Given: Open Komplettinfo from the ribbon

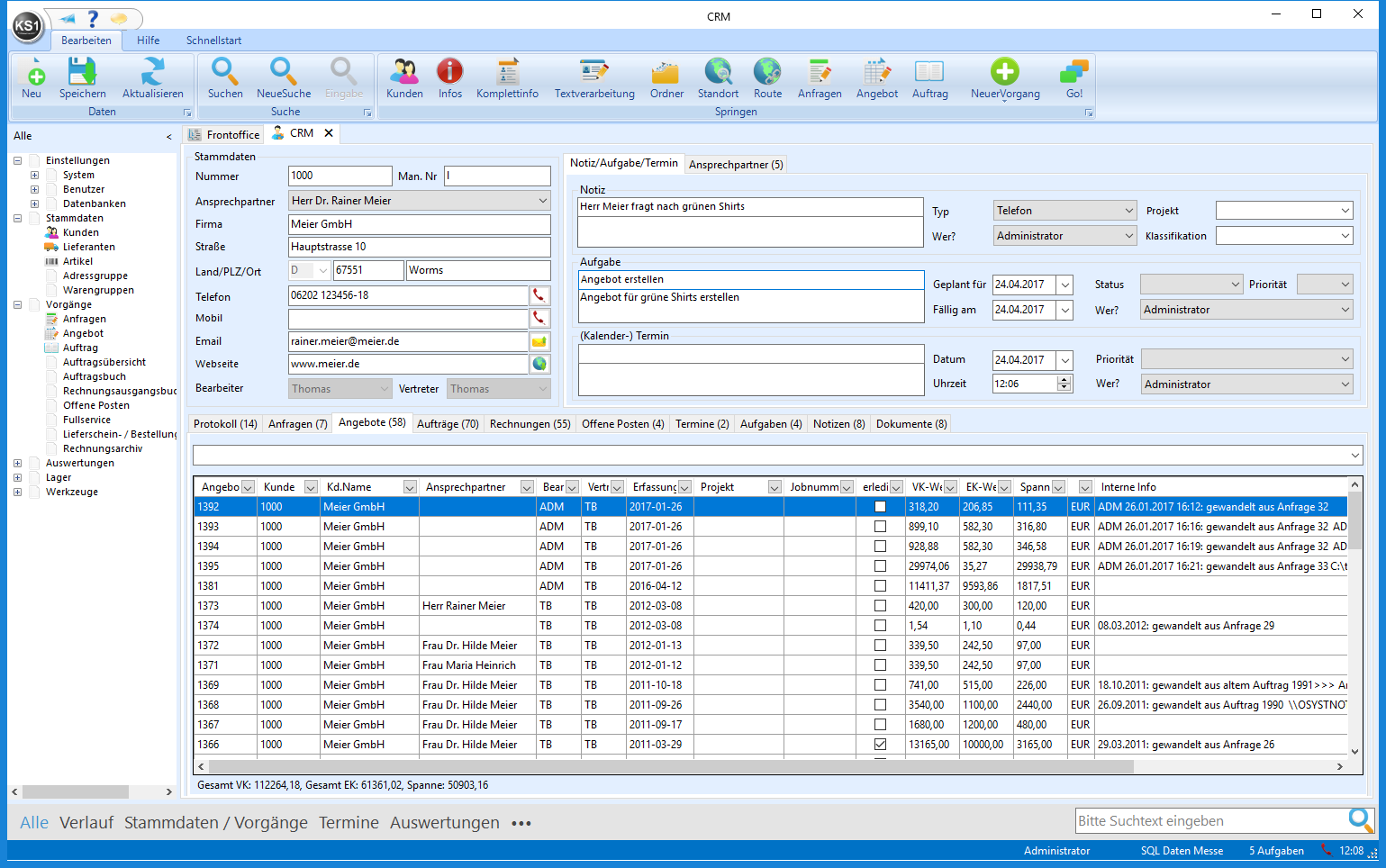Looking at the screenshot, I should click(507, 77).
